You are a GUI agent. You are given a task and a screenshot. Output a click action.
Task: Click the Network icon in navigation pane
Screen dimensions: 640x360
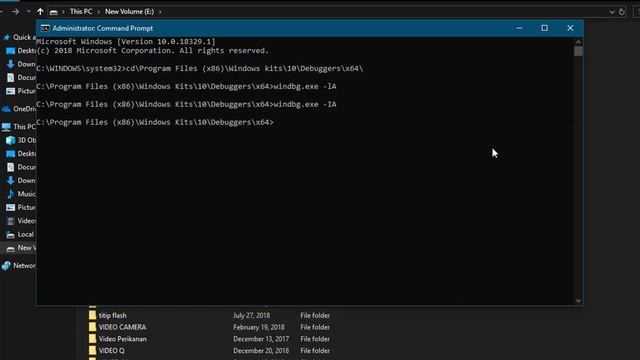6,266
